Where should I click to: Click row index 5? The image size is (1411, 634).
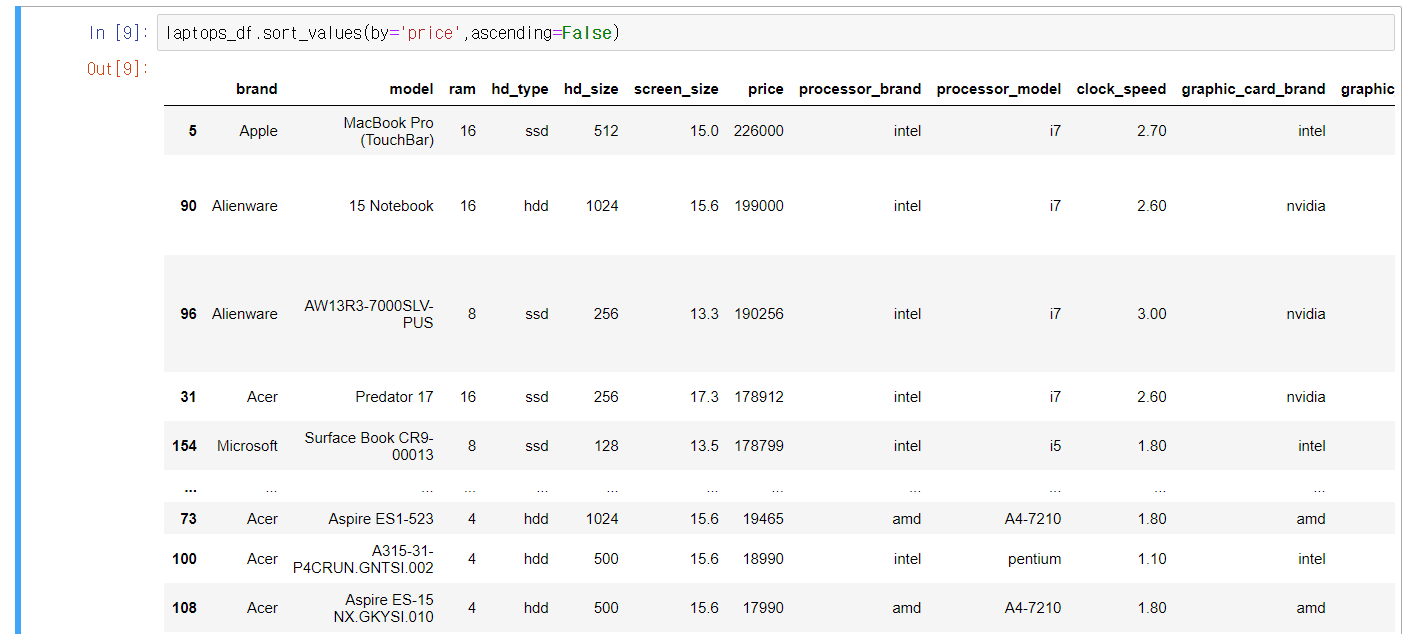193,131
